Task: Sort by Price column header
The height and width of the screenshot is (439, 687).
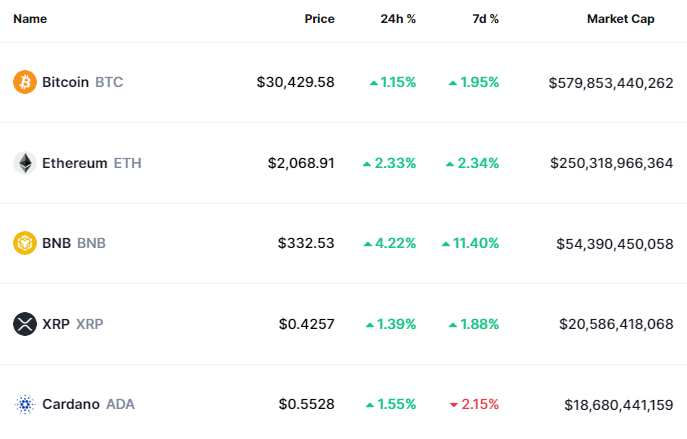Action: point(319,19)
